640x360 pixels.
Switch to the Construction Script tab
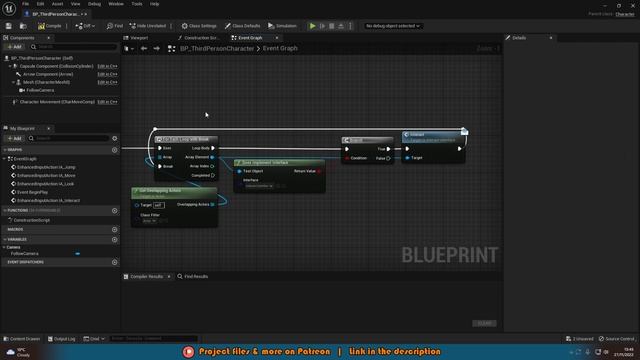(201, 38)
